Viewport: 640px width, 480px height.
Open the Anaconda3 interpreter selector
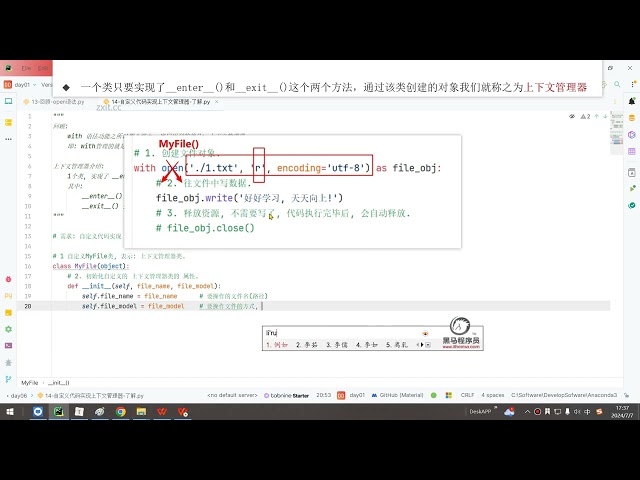[x=564, y=395]
